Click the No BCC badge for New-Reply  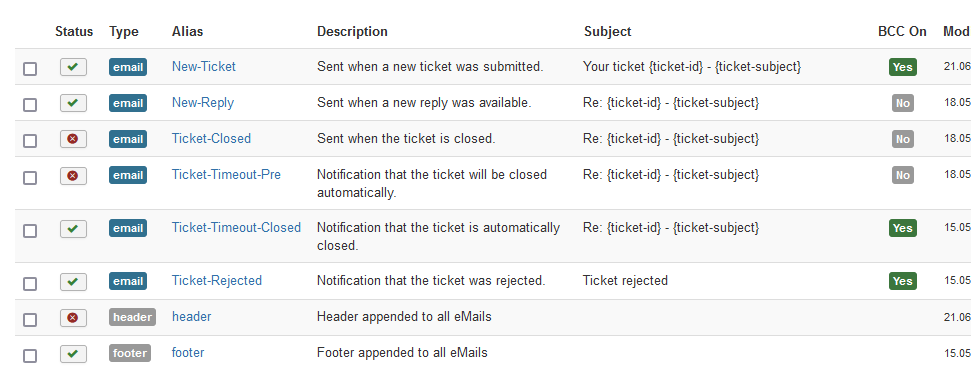pos(903,103)
